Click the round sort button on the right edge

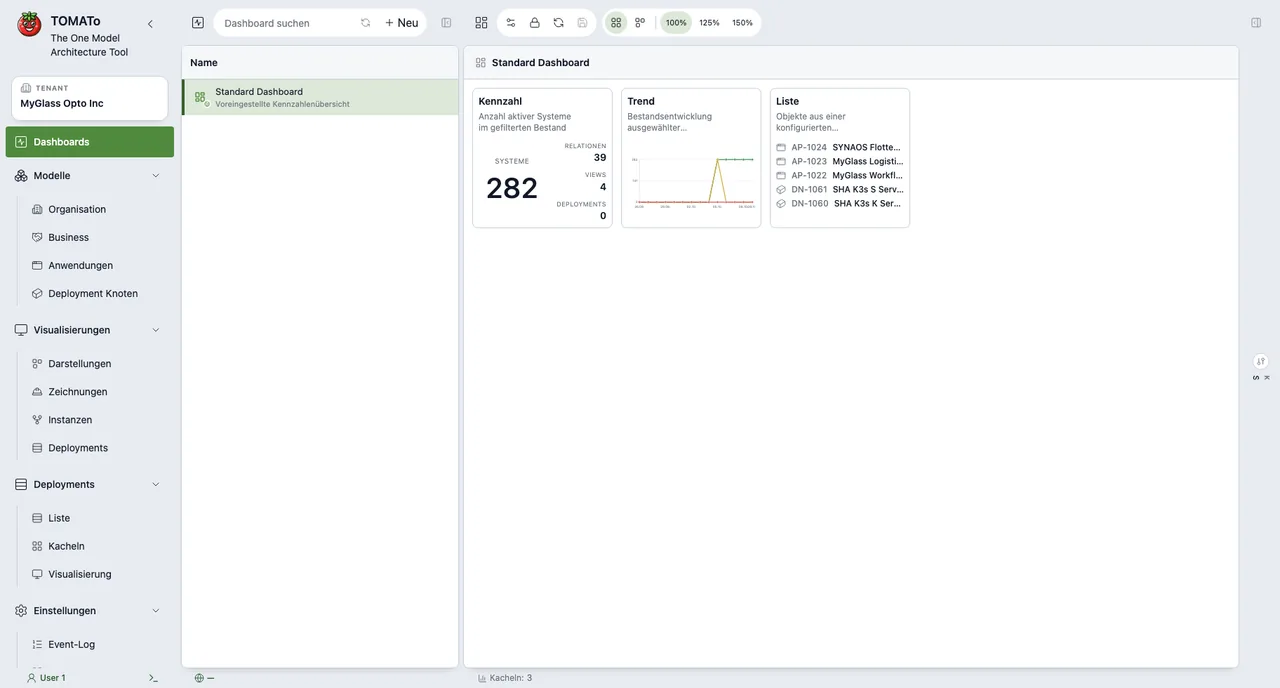point(1261,361)
